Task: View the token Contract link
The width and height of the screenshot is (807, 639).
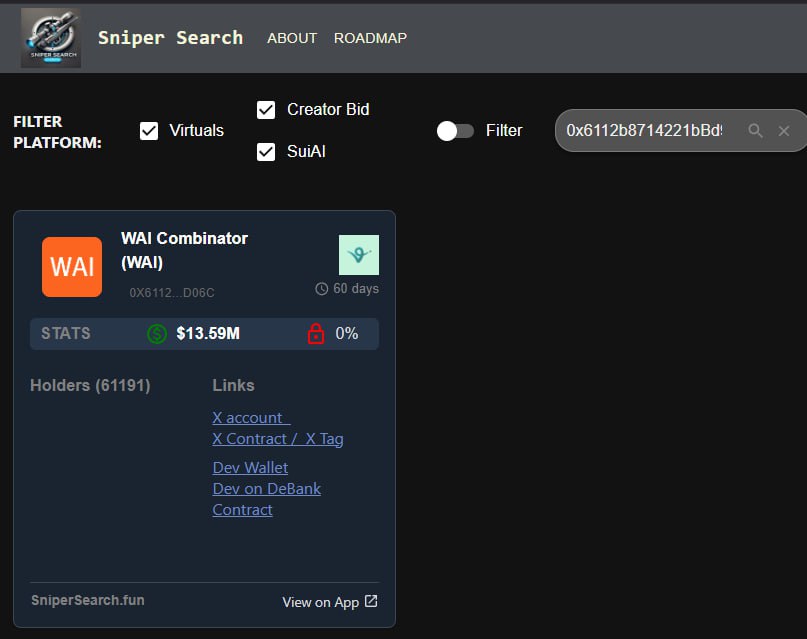Action: [242, 509]
